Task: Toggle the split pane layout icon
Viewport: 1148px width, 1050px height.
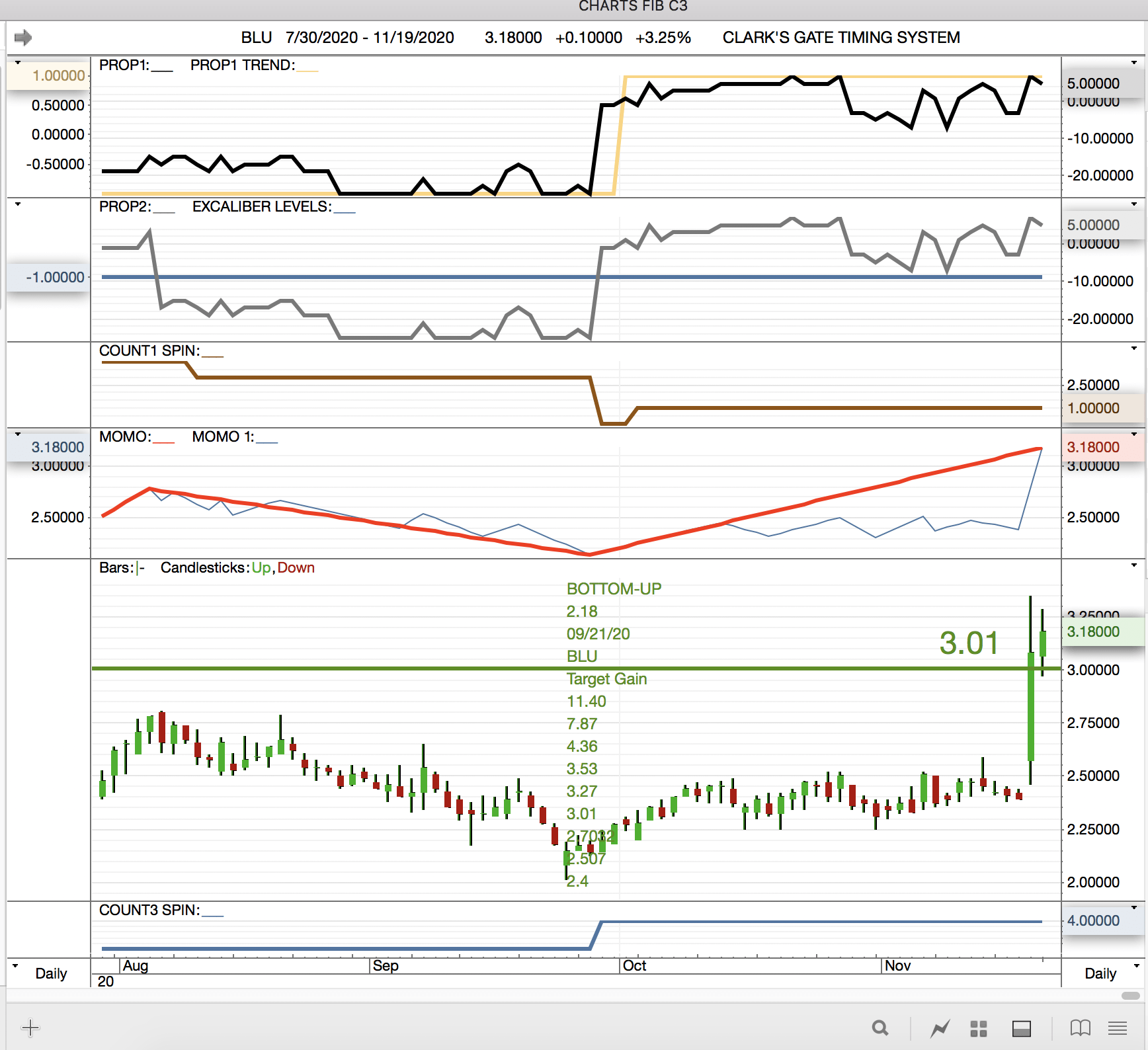Action: 1021,1028
